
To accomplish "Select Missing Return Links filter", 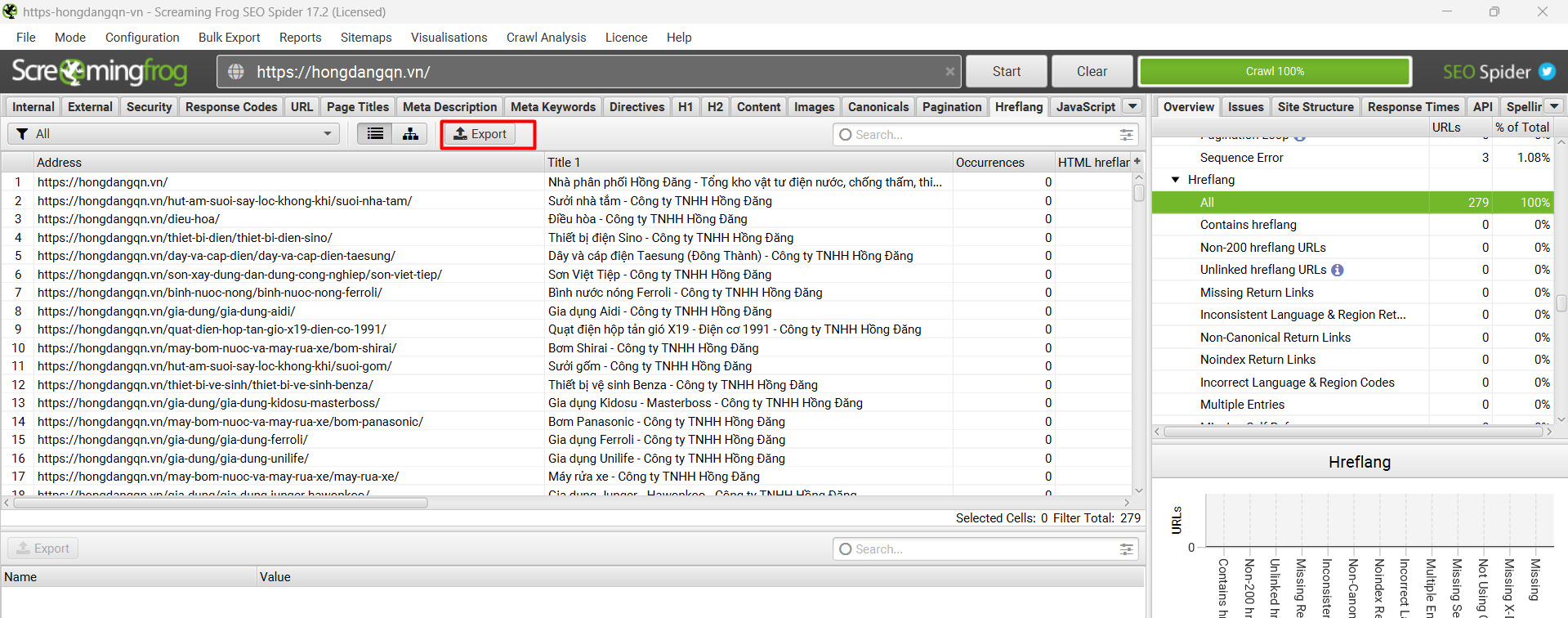I will pyautogui.click(x=1257, y=293).
